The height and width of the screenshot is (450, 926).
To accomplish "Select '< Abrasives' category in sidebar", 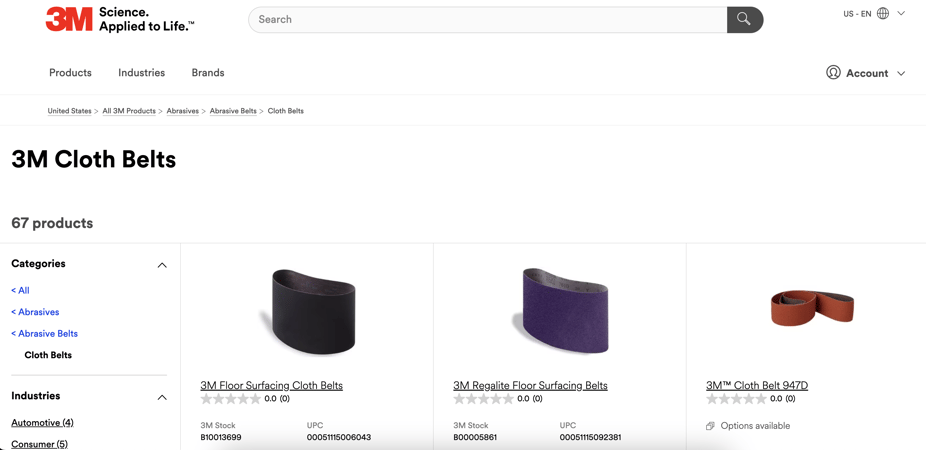I will [35, 312].
